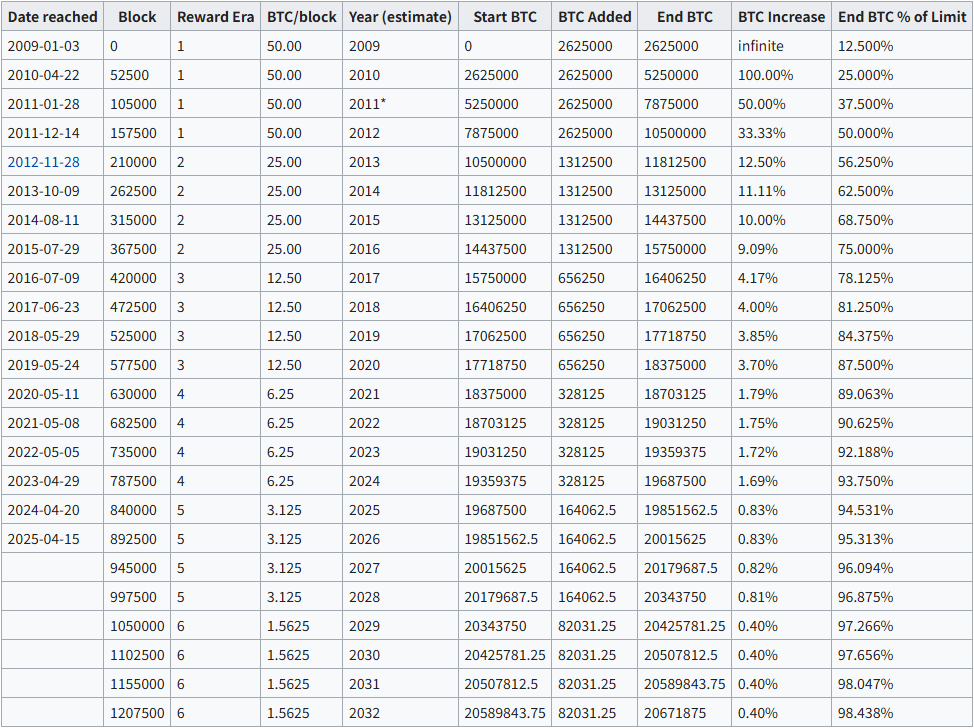This screenshot has height=728, width=974.
Task: Click the 98.438% of limit cell
Action: click(866, 713)
